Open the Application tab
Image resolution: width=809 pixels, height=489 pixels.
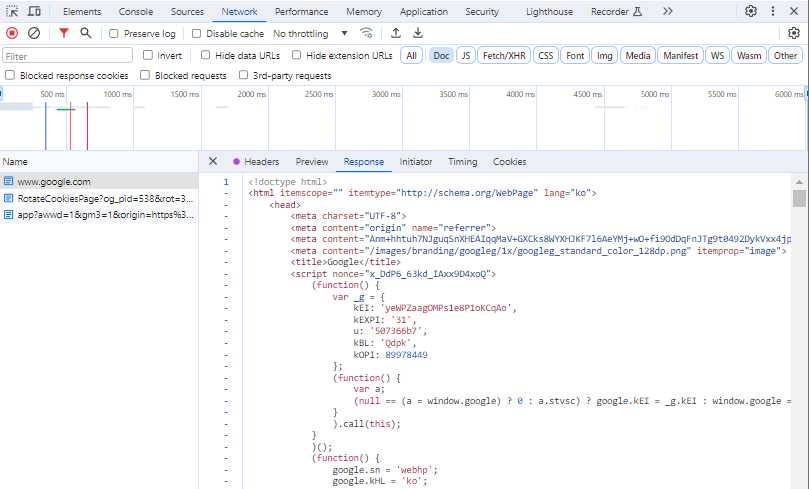pyautogui.click(x=424, y=11)
